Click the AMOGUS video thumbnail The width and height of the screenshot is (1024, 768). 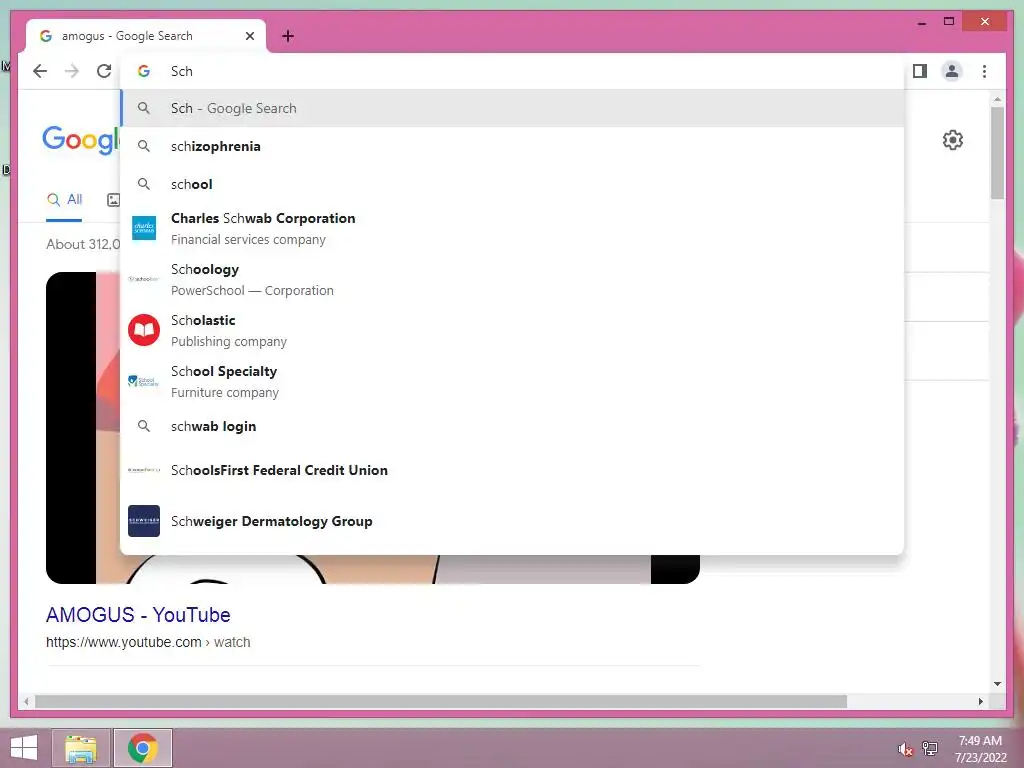coord(372,569)
